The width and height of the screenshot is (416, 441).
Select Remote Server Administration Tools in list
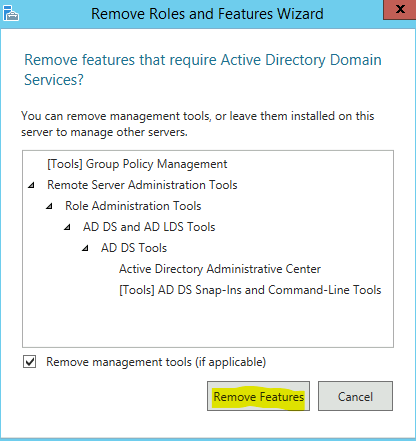(x=142, y=185)
